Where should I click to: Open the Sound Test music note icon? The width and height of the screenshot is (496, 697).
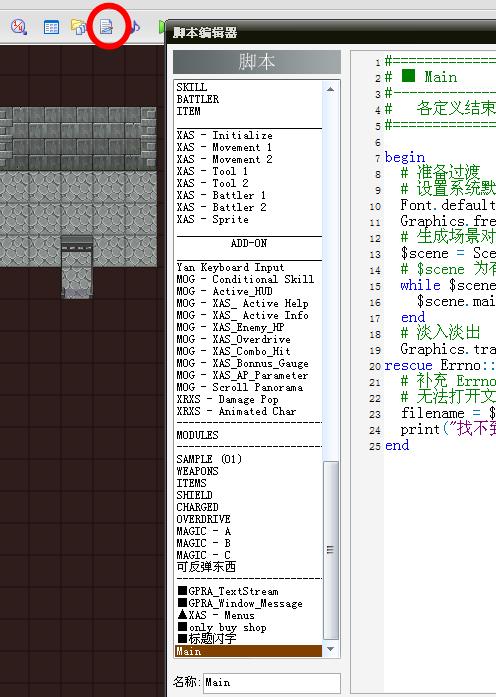(x=135, y=27)
